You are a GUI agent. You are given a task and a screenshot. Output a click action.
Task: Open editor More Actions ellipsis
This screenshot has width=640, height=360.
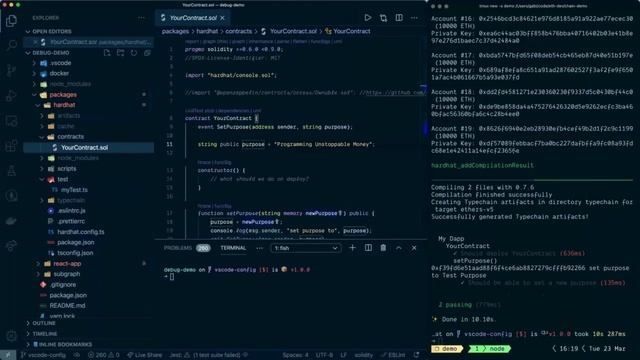click(414, 18)
